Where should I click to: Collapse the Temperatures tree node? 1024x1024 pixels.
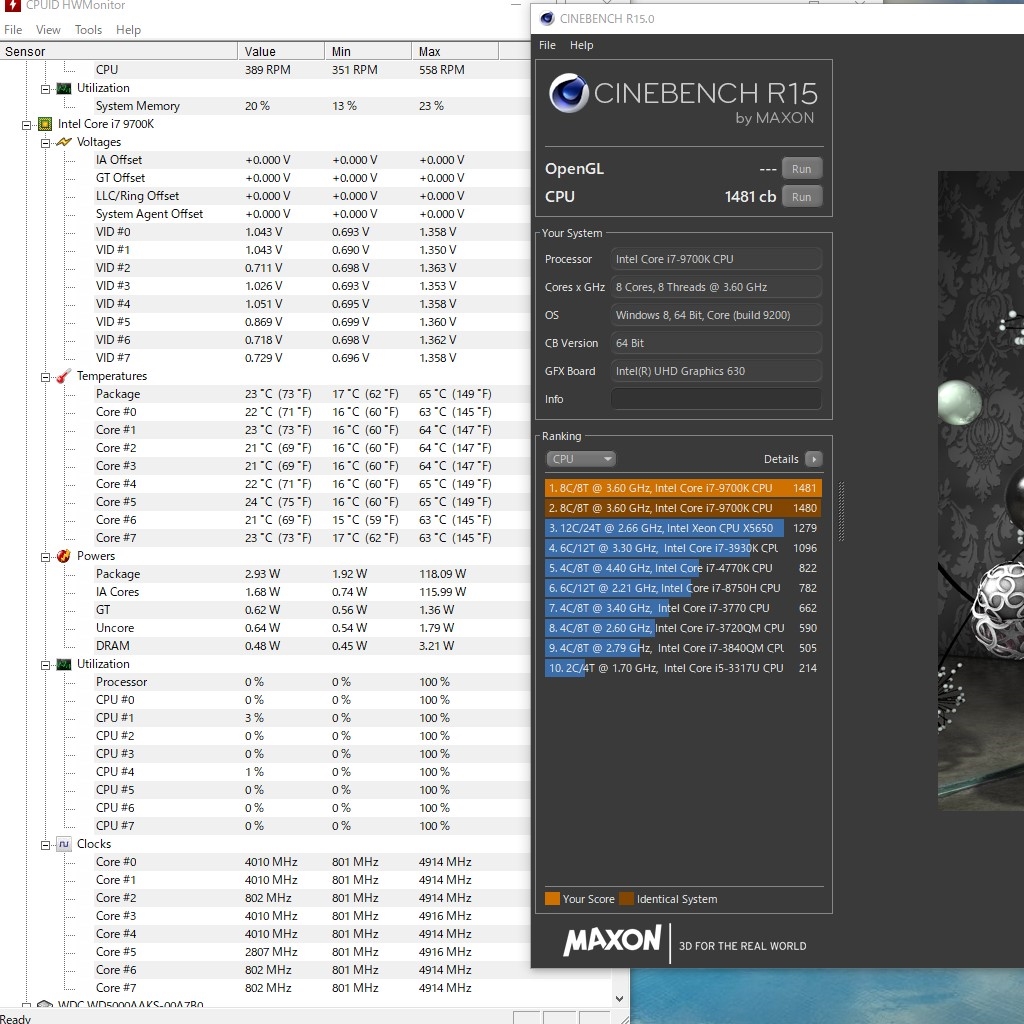45,377
